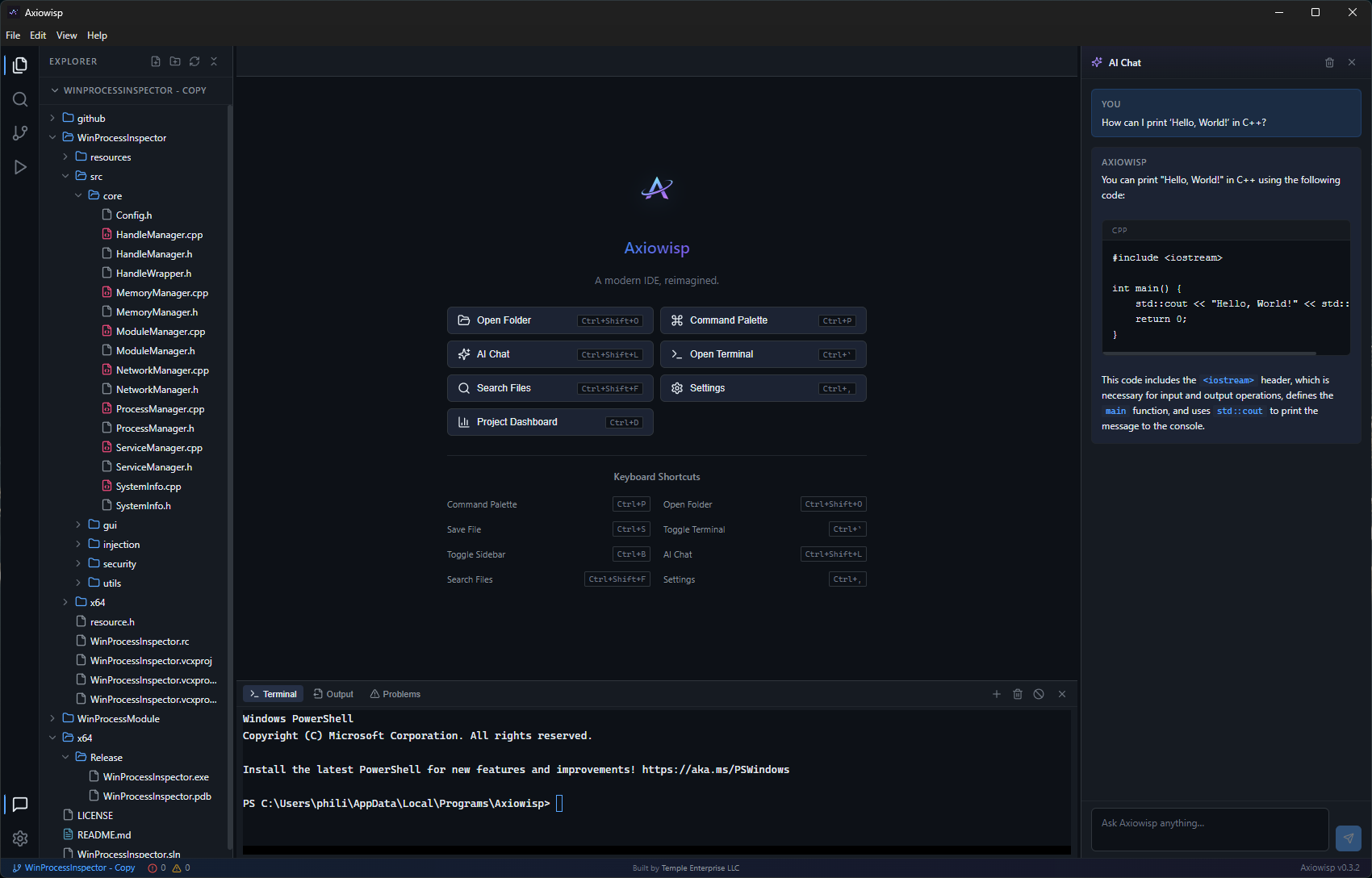Open Settings from the activity bar gear

click(20, 838)
